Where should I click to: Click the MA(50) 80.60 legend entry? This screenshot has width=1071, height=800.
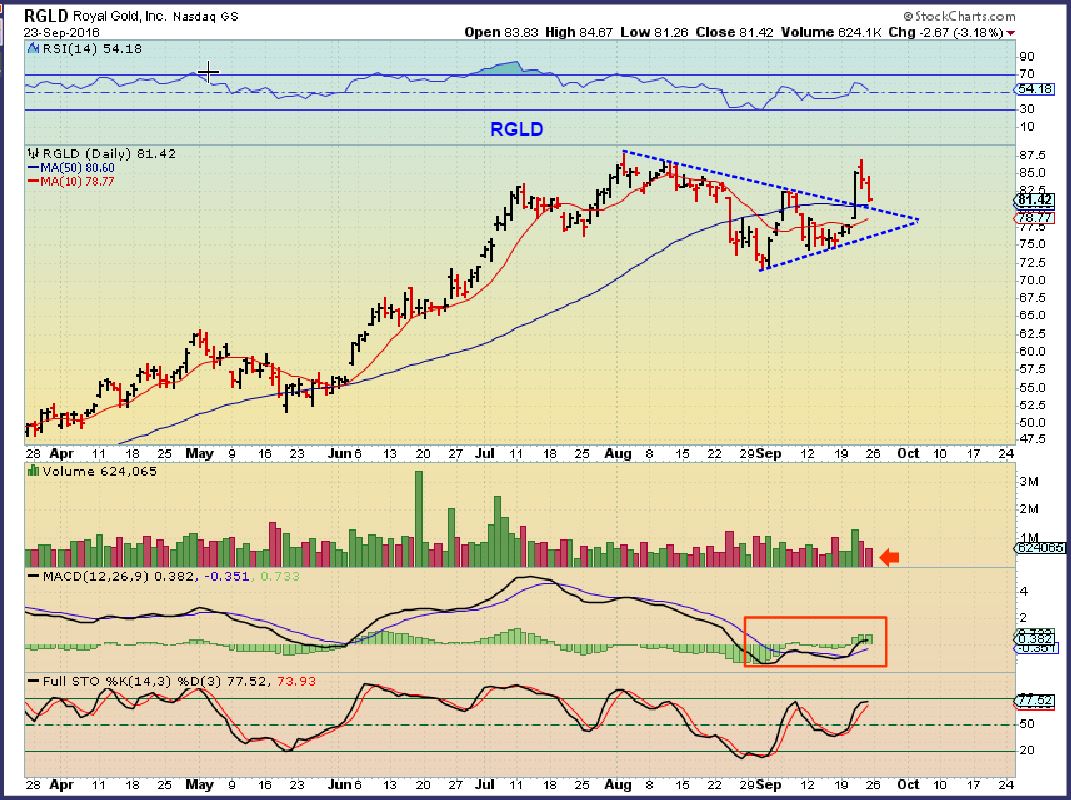pyautogui.click(x=71, y=167)
